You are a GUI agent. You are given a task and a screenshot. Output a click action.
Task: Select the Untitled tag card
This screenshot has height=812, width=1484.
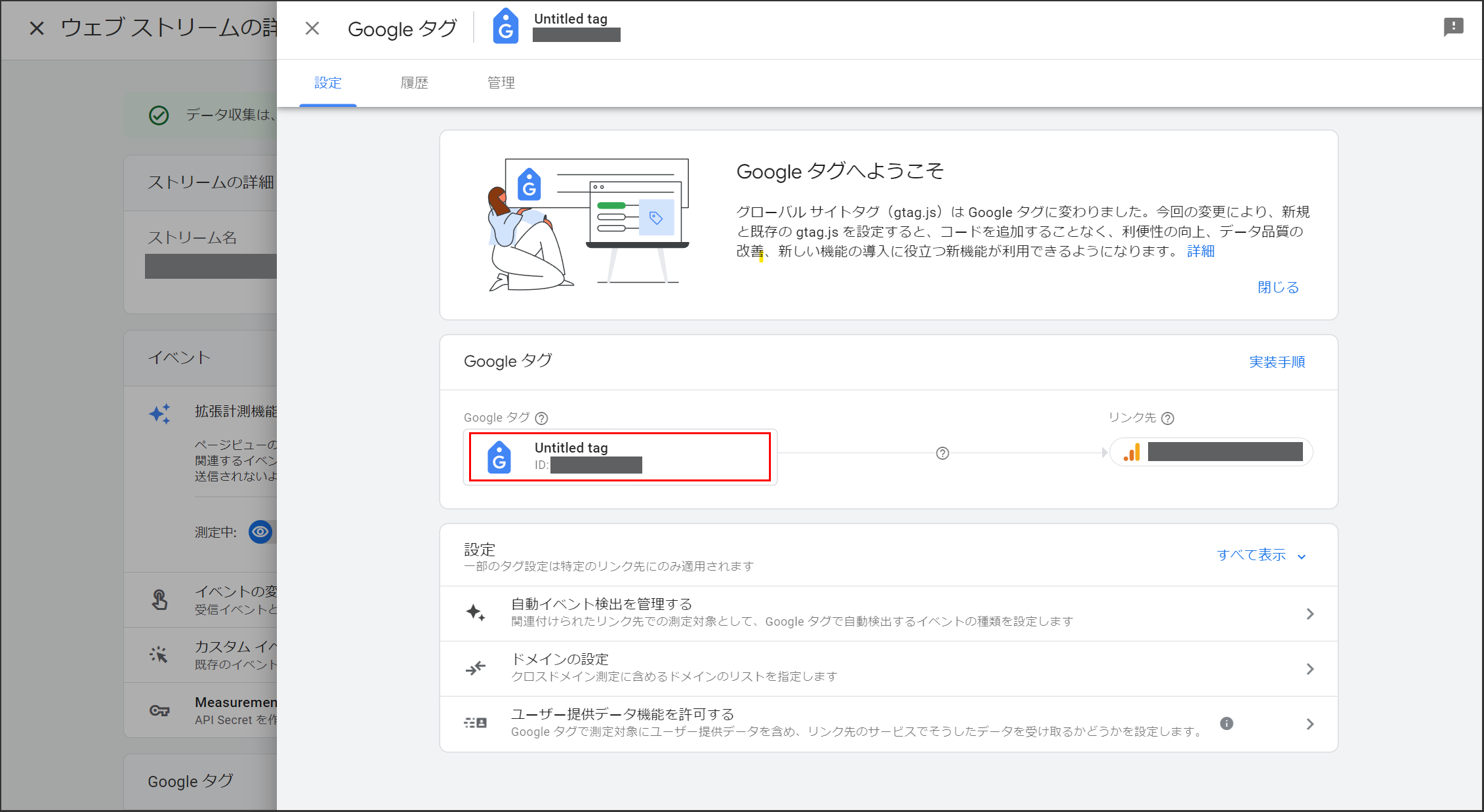click(x=620, y=457)
